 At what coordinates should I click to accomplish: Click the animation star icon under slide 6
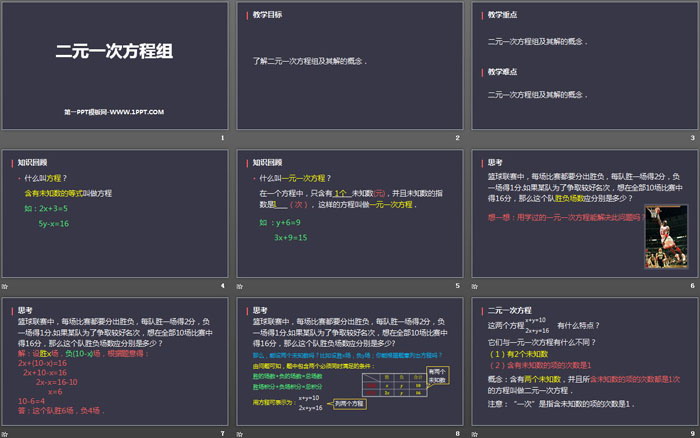(x=475, y=286)
